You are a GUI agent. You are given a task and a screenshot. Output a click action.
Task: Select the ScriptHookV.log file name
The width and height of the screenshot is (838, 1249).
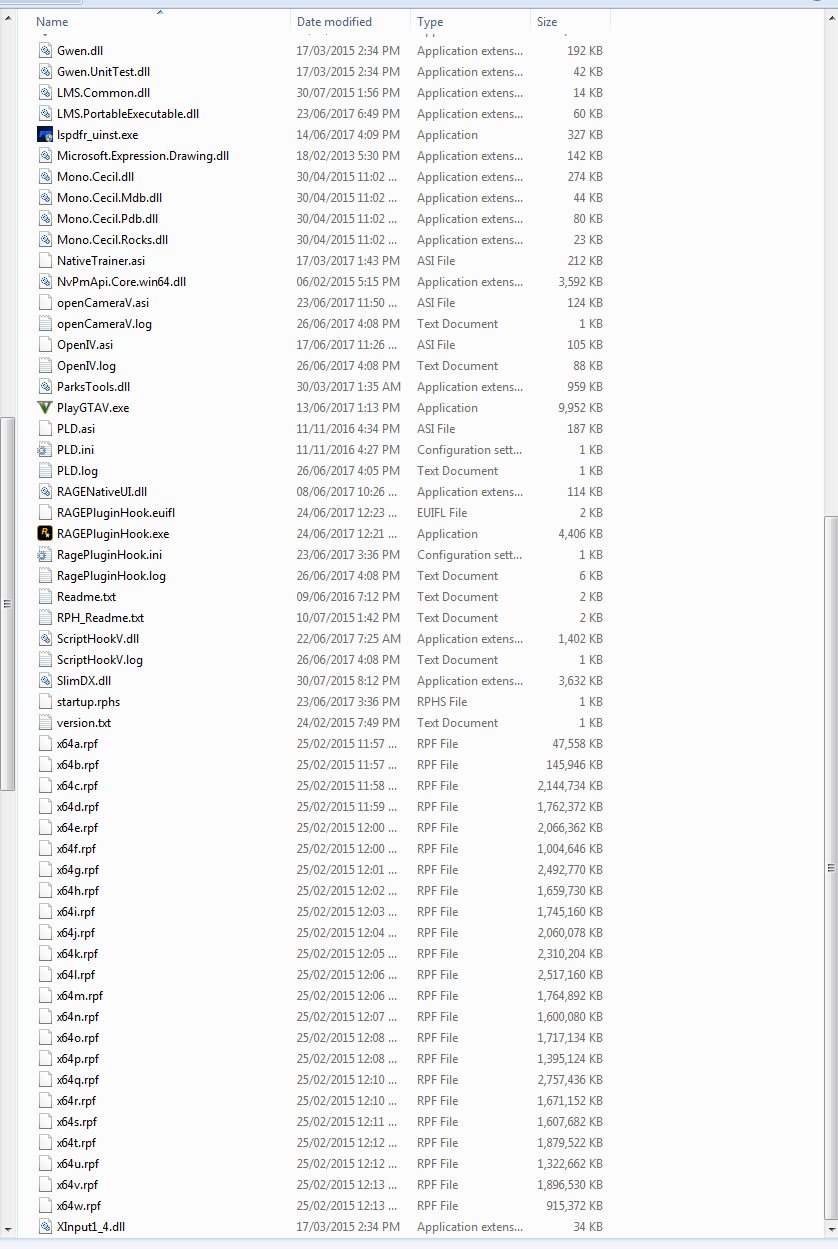point(100,659)
